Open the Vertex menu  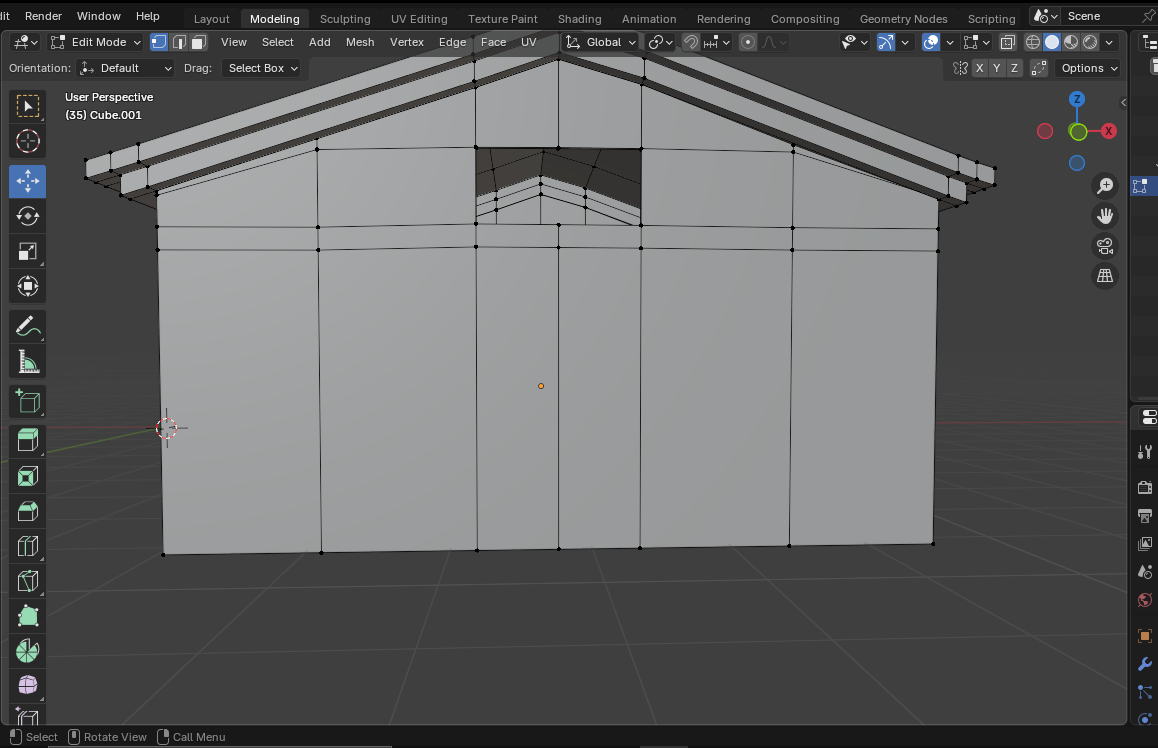406,42
